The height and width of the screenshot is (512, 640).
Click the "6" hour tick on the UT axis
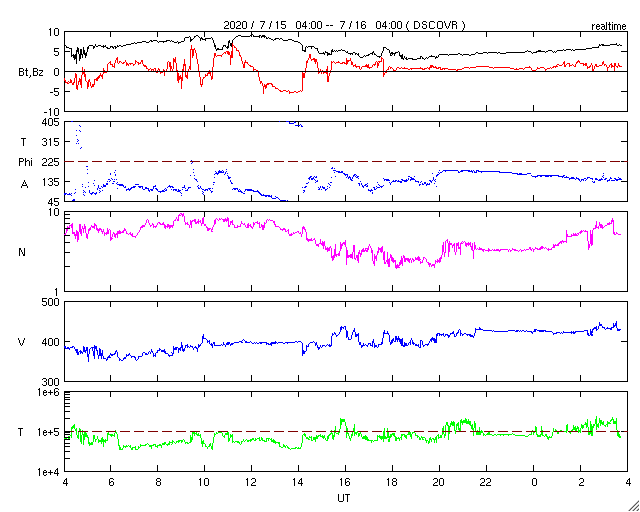[x=111, y=482]
